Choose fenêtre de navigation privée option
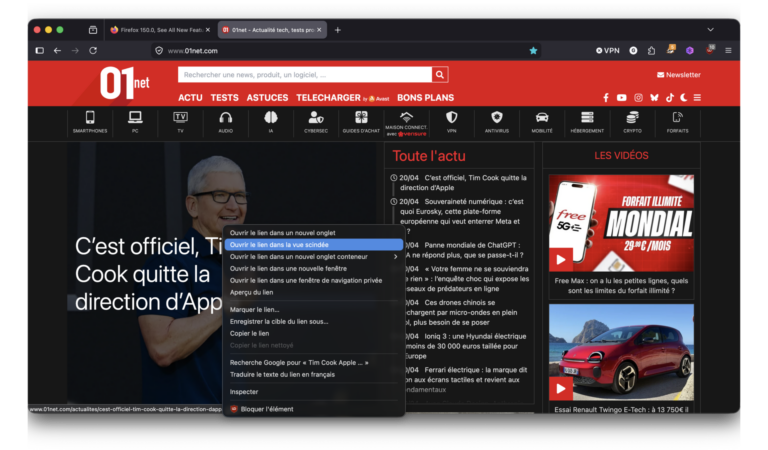 pos(314,280)
